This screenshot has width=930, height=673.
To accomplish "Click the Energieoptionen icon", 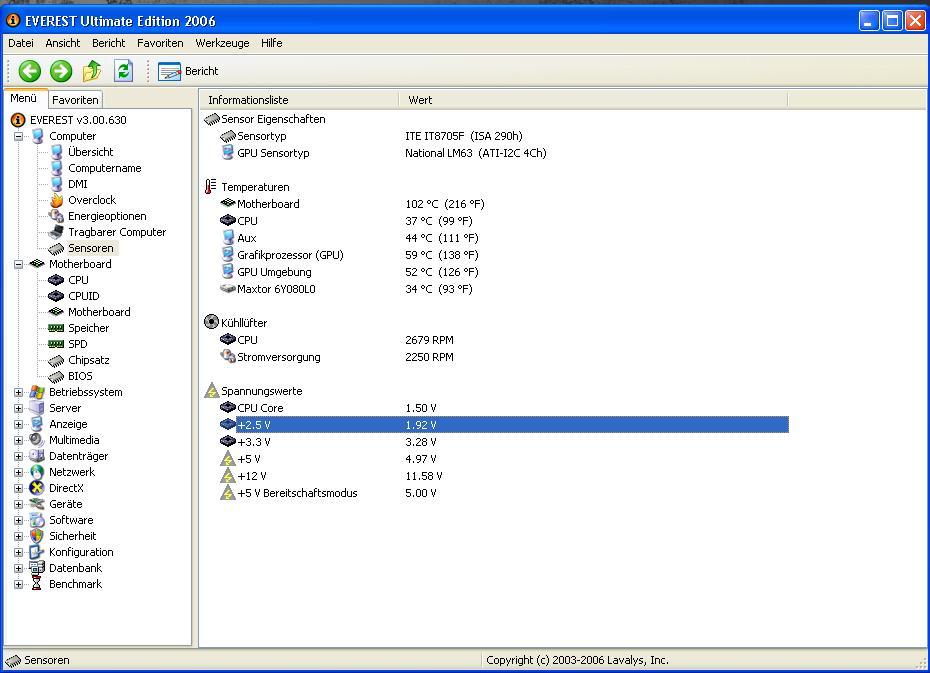I will pos(56,216).
